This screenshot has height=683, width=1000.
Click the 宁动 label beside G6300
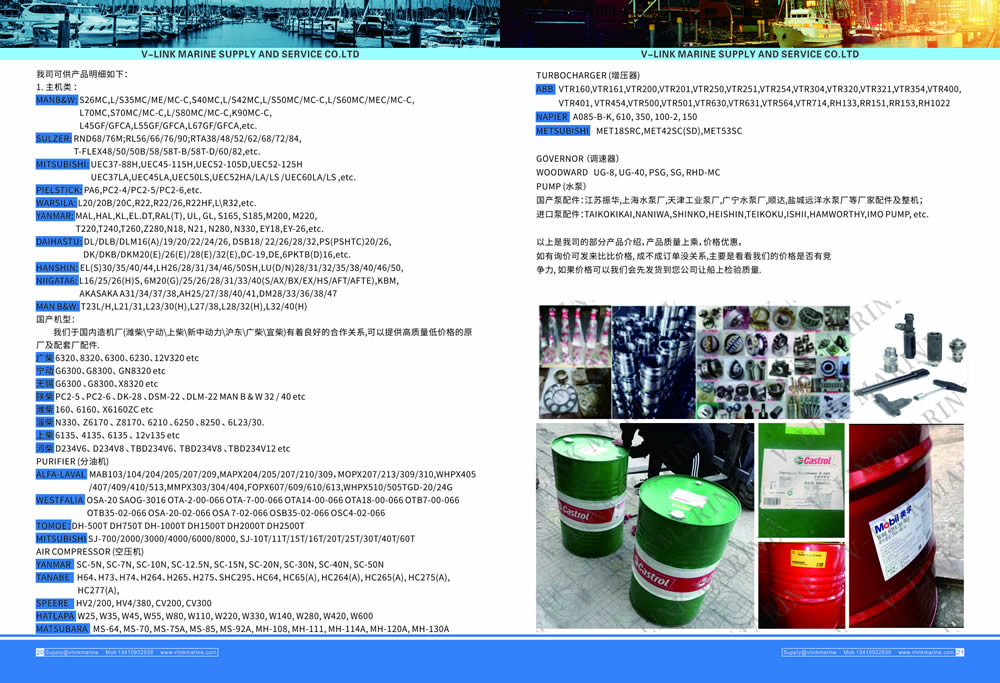click(x=45, y=371)
